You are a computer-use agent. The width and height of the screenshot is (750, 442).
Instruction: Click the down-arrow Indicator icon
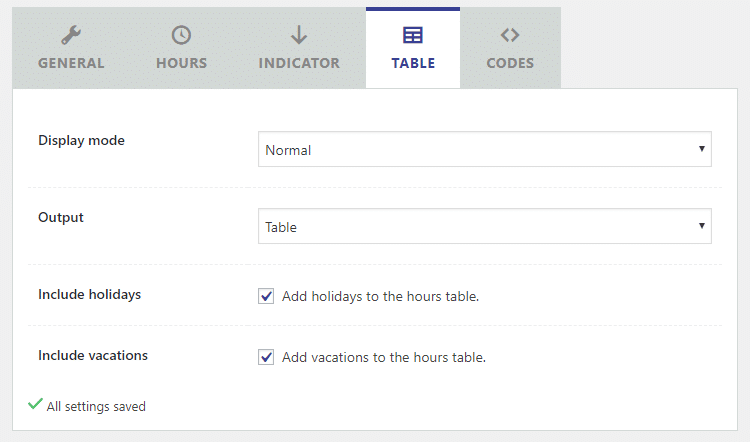click(299, 35)
